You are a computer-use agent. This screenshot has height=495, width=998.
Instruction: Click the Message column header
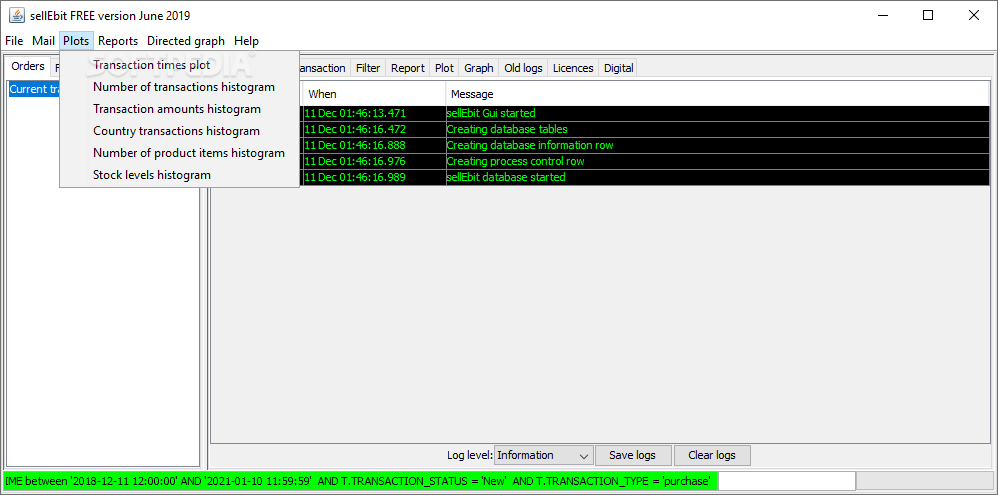717,94
